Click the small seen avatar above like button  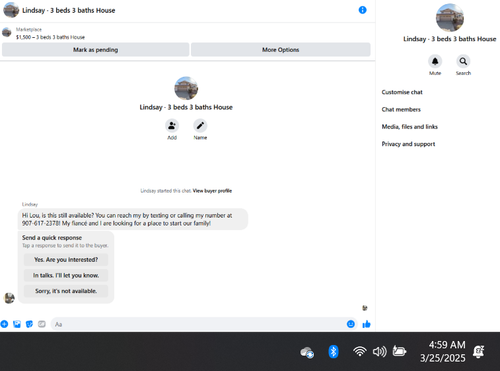(365, 308)
